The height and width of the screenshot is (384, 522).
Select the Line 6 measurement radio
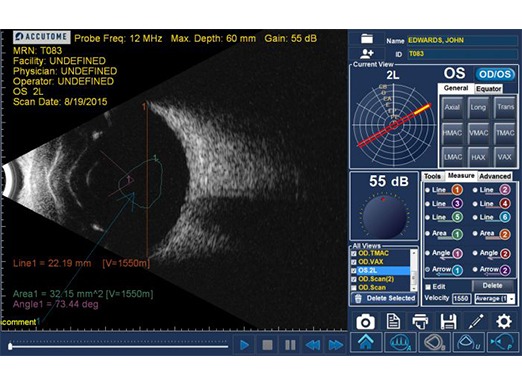(475, 217)
